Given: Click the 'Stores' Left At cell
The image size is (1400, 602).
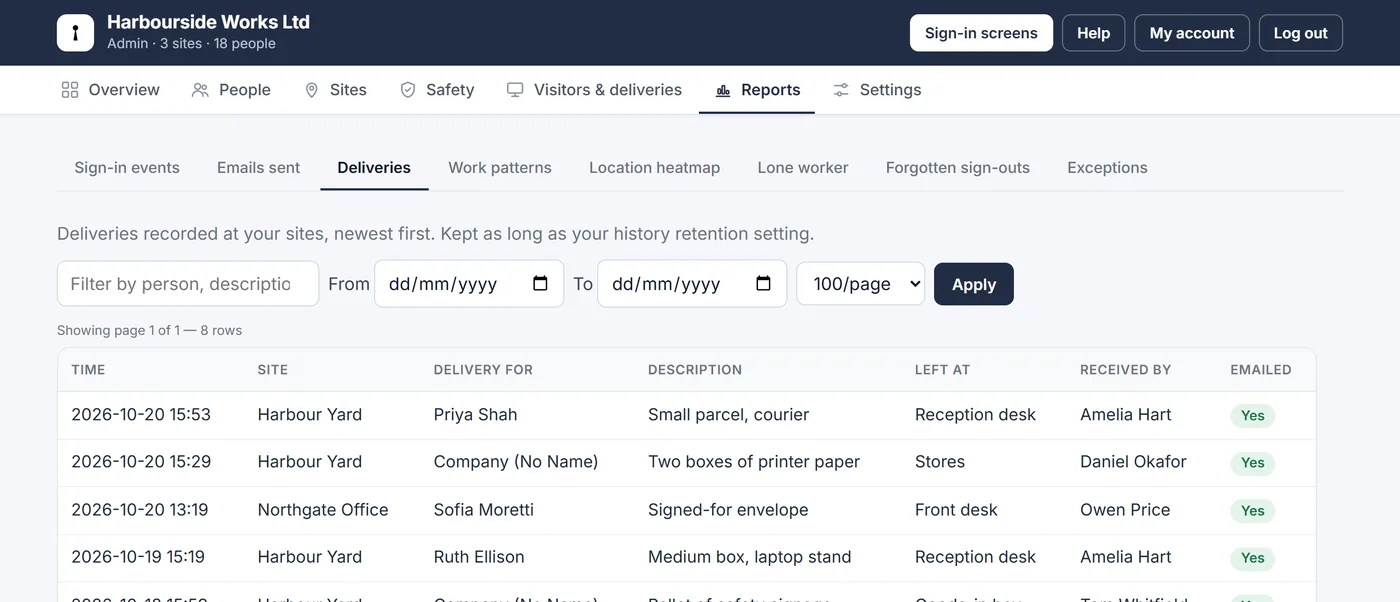Looking at the screenshot, I should pos(940,462).
